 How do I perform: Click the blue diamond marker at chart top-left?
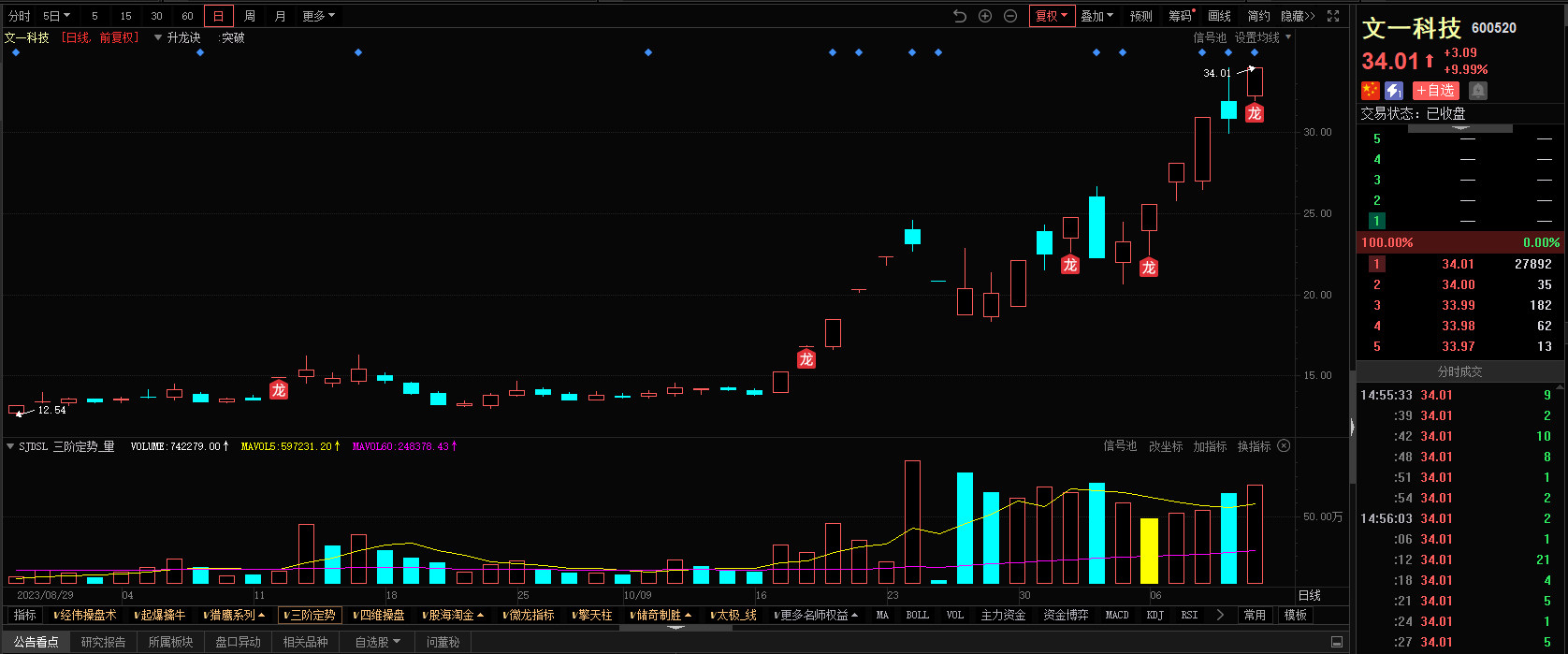click(x=16, y=52)
